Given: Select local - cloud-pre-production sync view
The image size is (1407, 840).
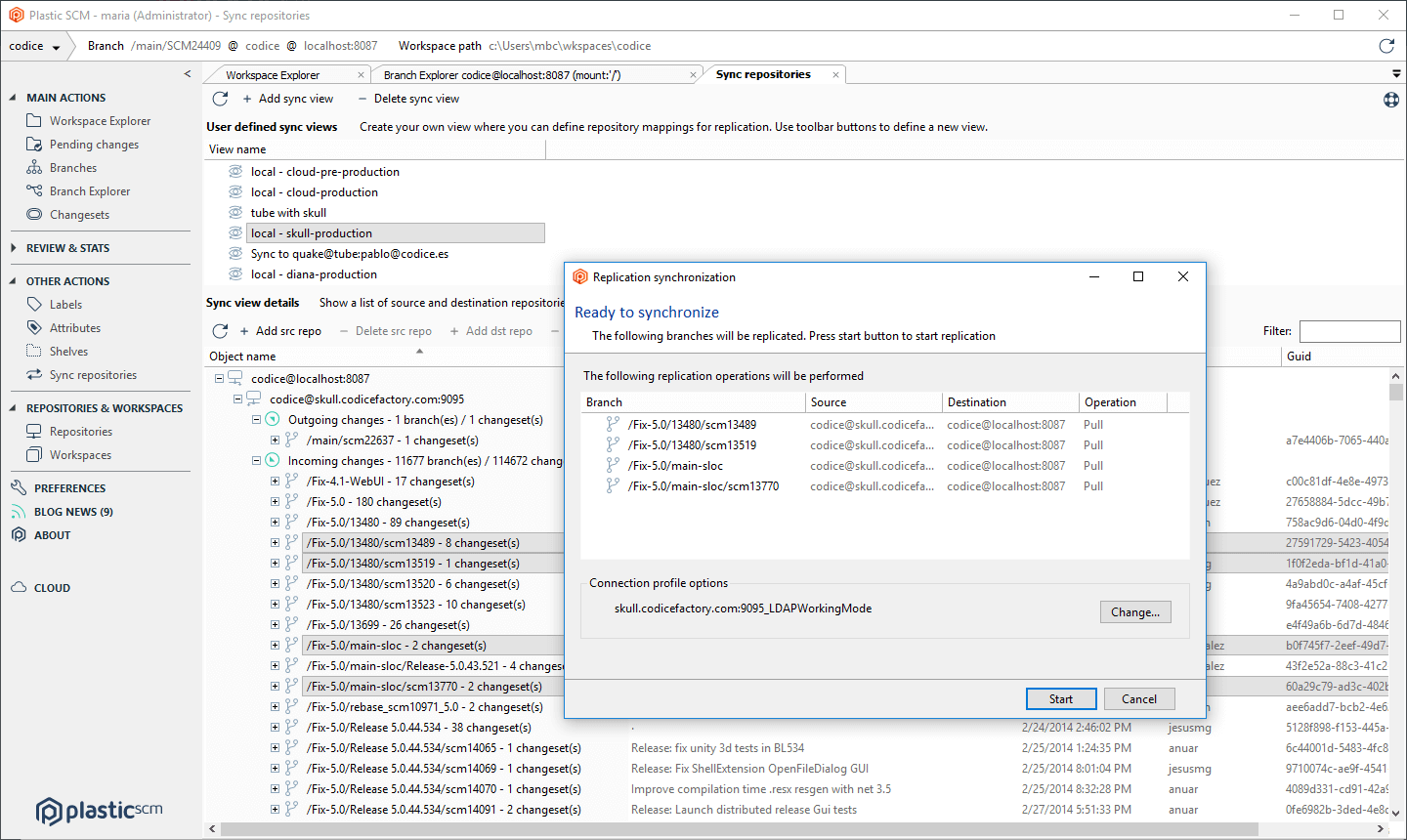Looking at the screenshot, I should pos(324,172).
